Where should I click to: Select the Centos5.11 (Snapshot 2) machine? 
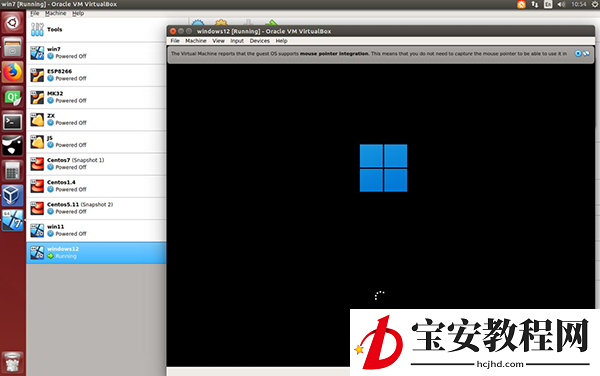click(96, 208)
